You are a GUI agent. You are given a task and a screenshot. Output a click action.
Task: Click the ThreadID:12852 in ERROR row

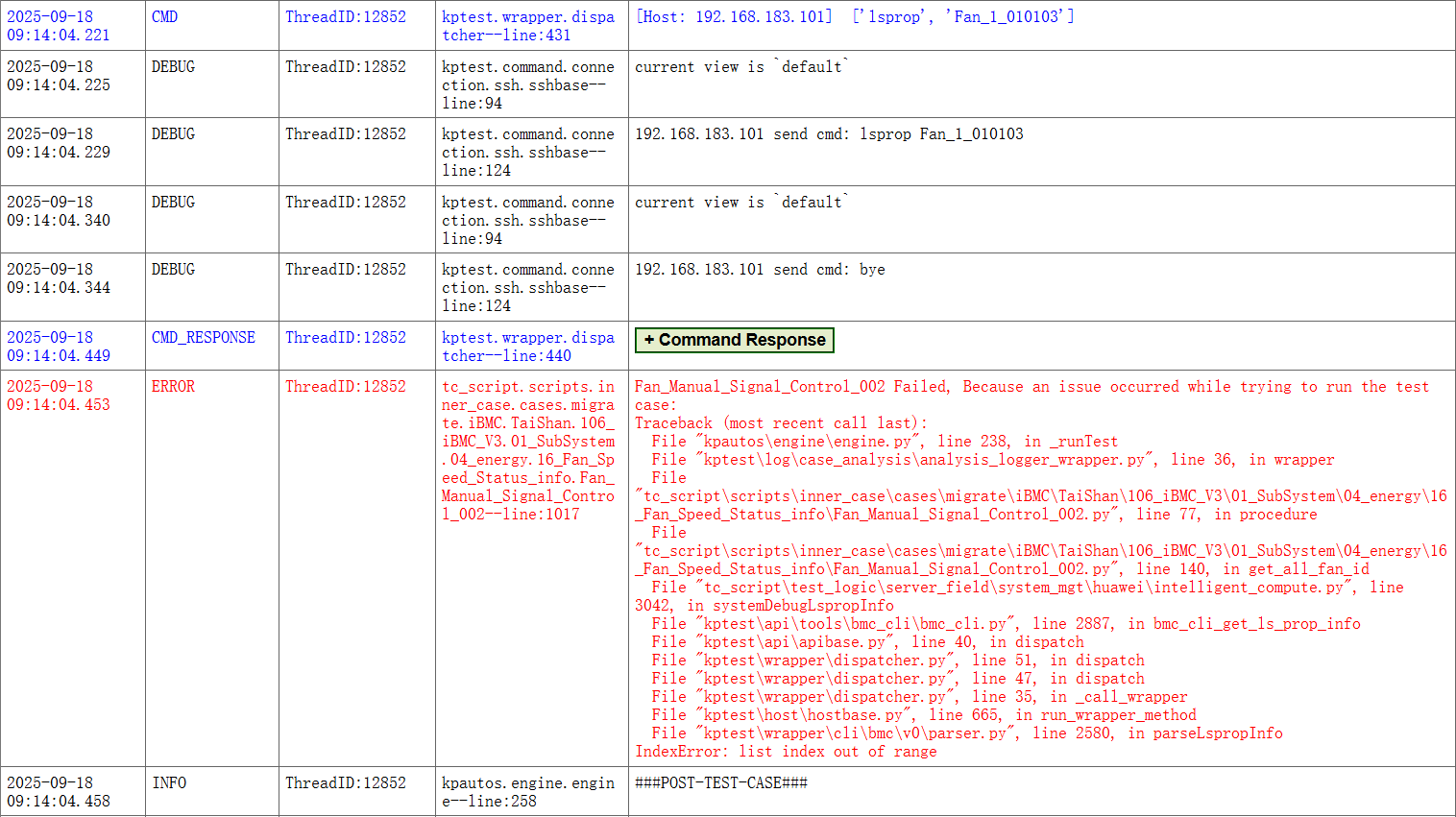coord(345,387)
